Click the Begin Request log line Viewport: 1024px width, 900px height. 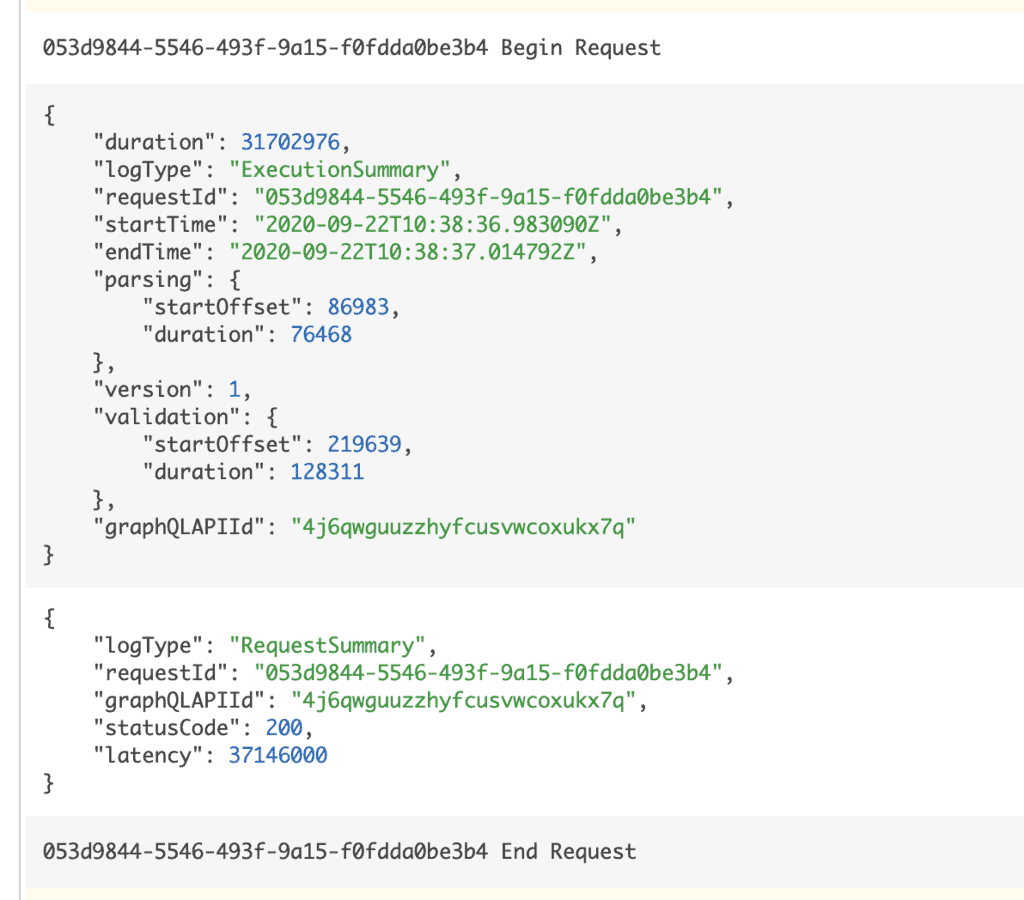(x=352, y=47)
